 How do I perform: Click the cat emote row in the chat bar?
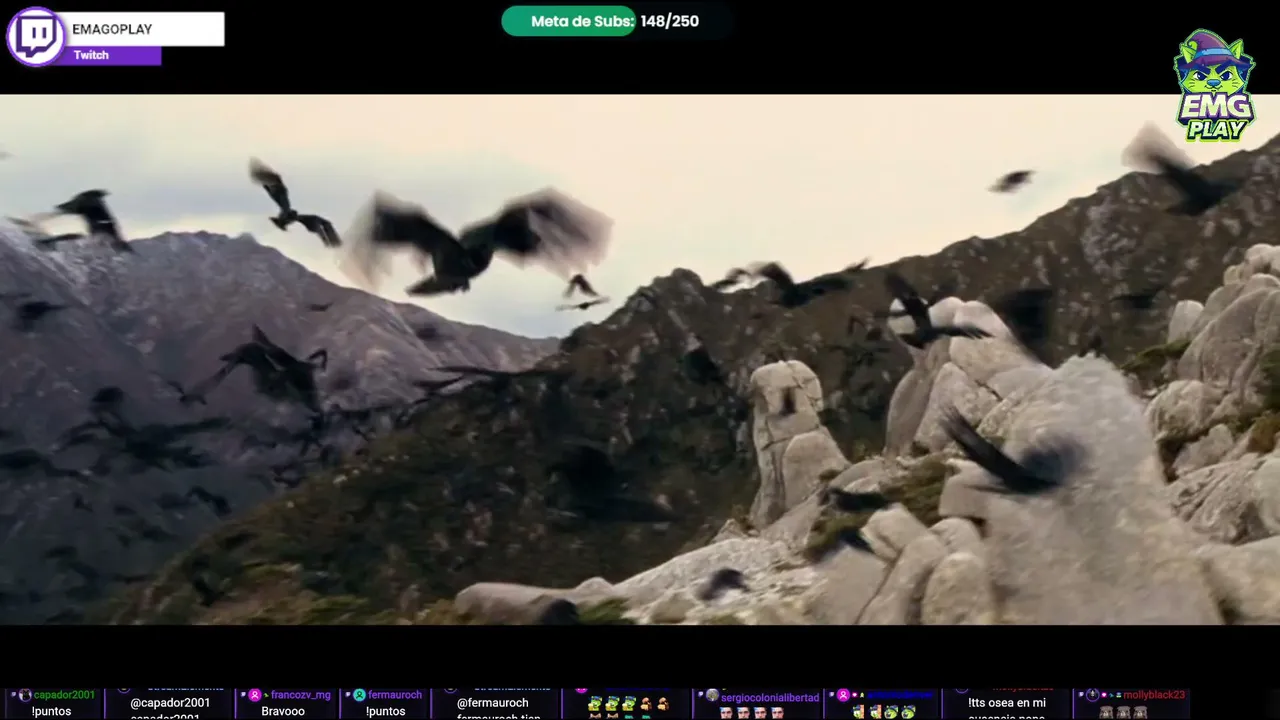(629, 705)
